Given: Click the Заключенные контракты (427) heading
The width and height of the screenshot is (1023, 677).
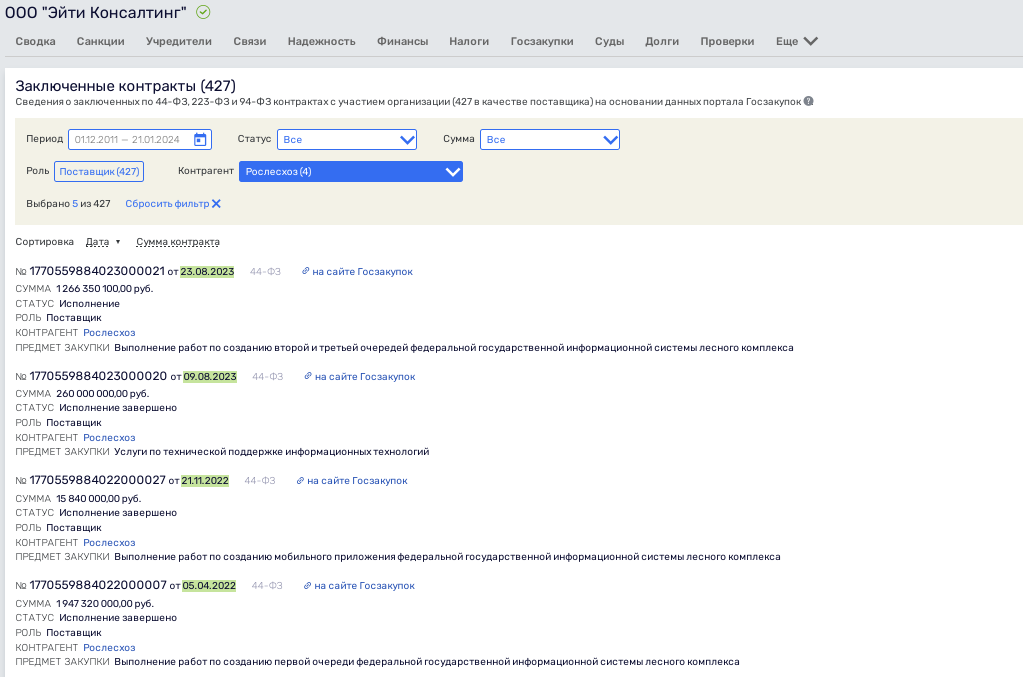Looking at the screenshot, I should click(x=125, y=85).
